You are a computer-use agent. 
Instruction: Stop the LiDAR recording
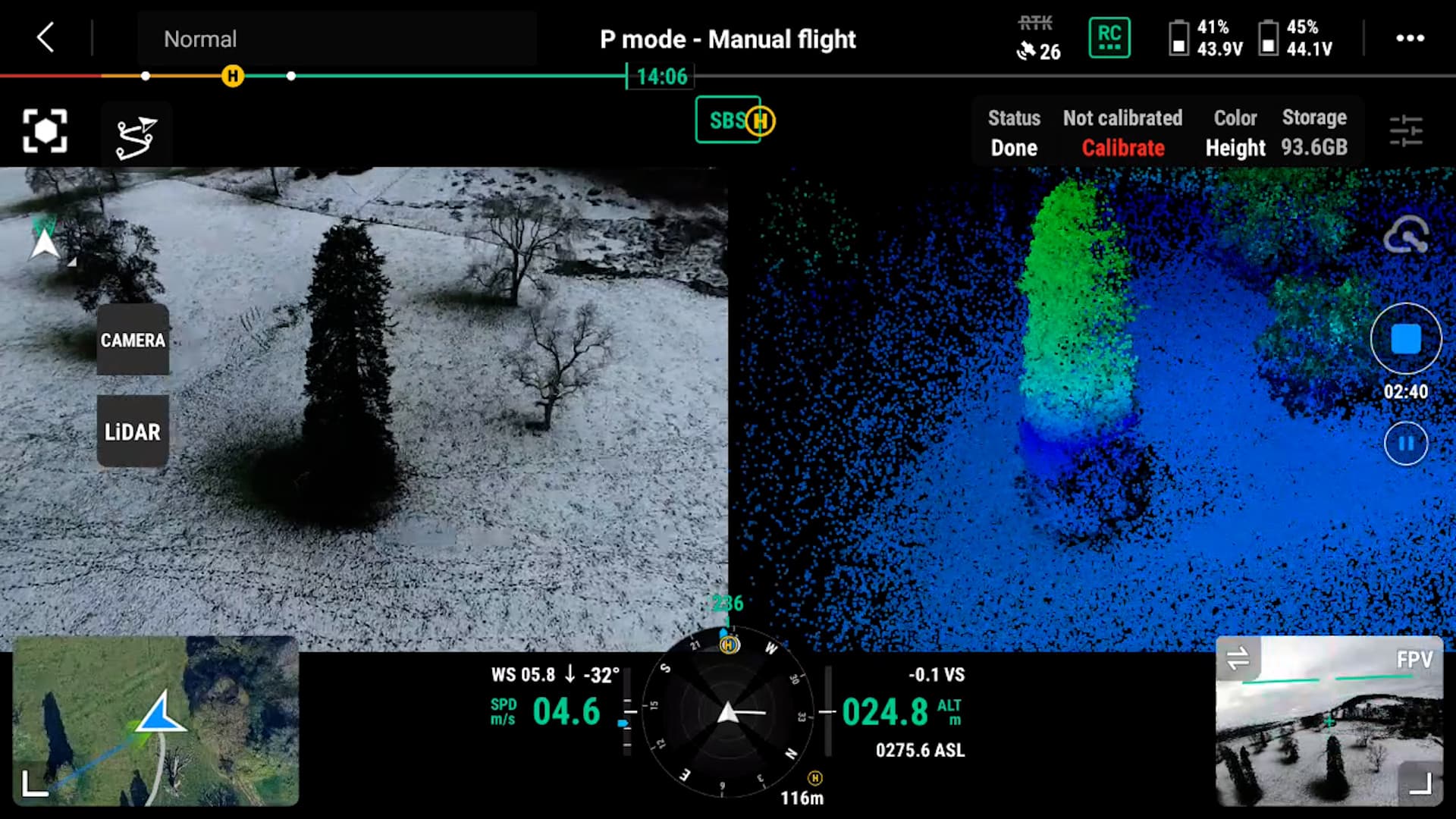click(x=1405, y=339)
